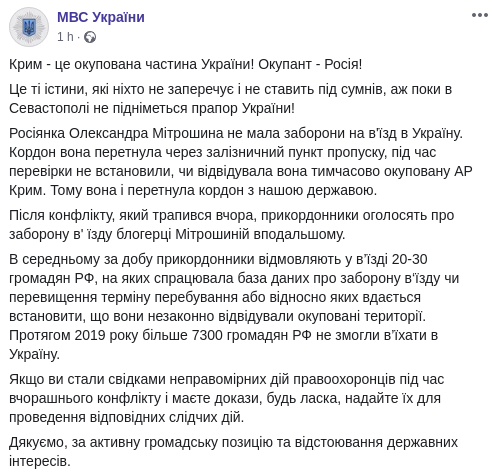Click the line mentioning блогерці Мітрошиній
The width and height of the screenshot is (492, 472).
point(177,234)
